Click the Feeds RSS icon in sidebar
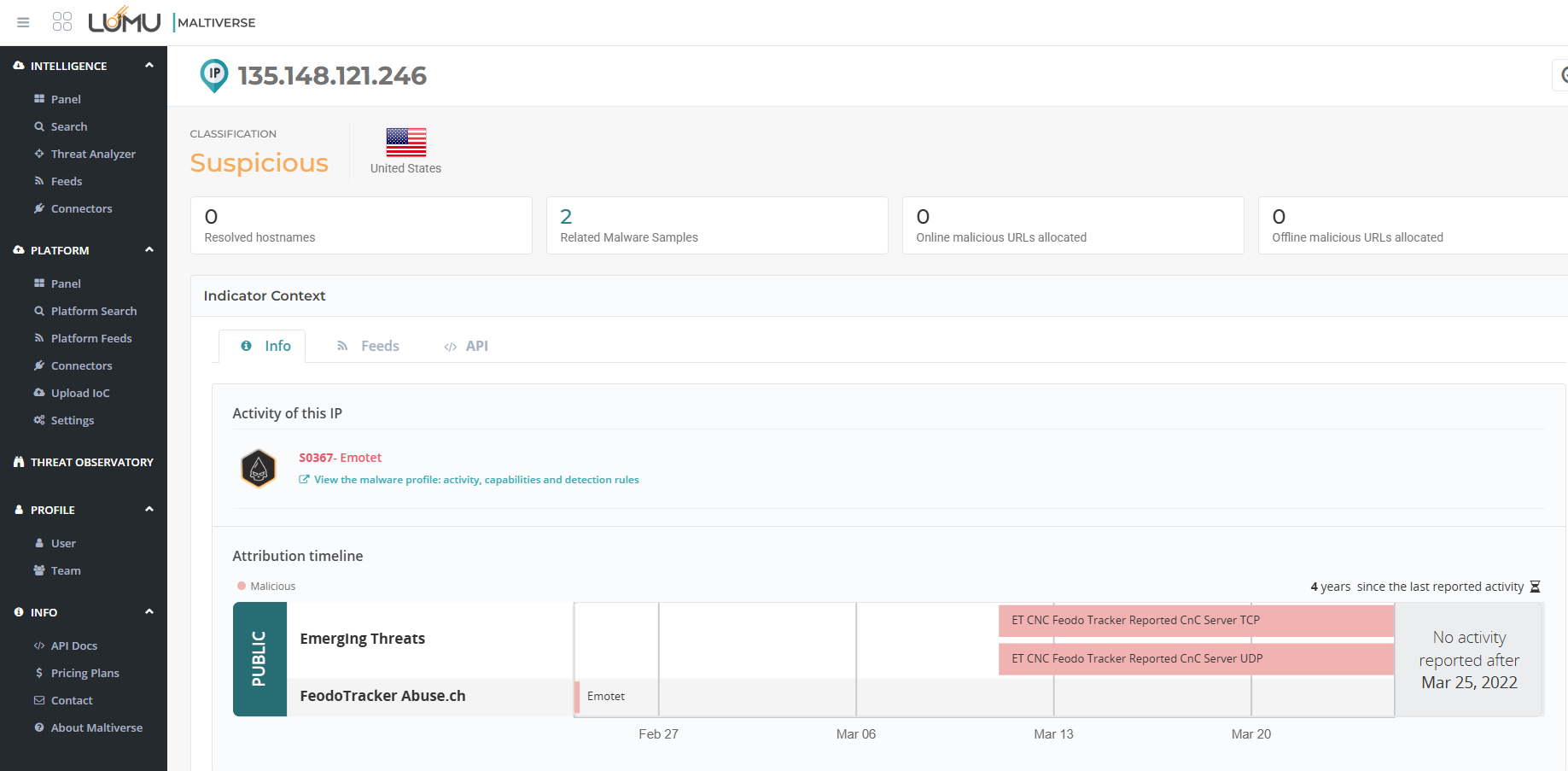This screenshot has width=1568, height=771. pyautogui.click(x=39, y=181)
